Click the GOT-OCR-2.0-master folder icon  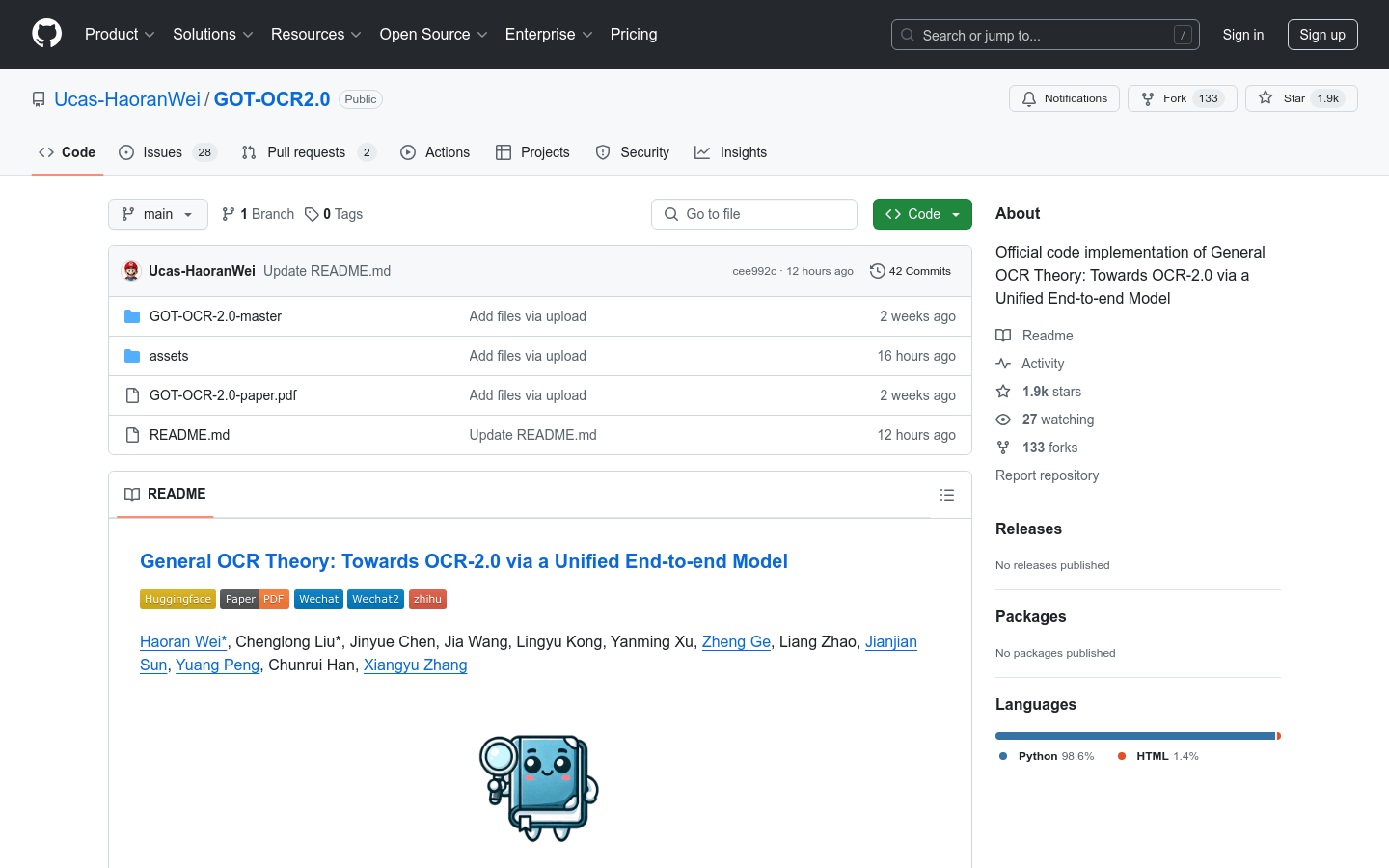pyautogui.click(x=132, y=316)
